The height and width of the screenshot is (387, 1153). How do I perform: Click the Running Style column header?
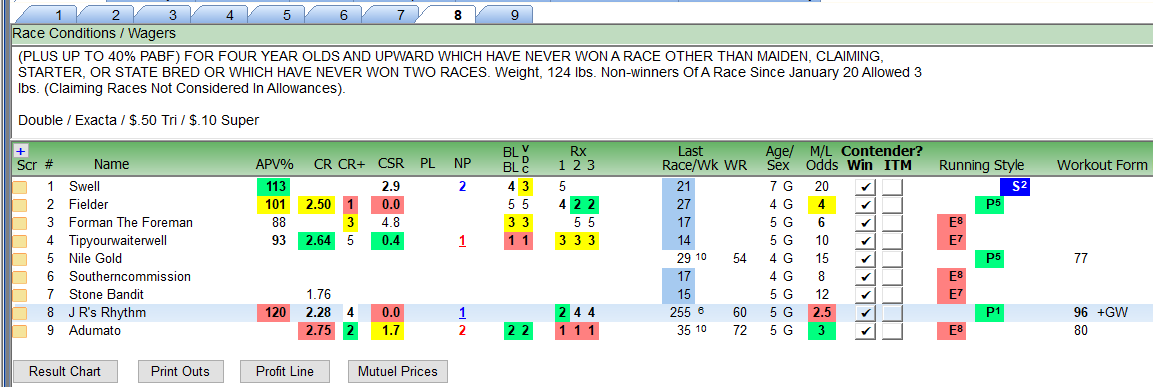pos(981,166)
